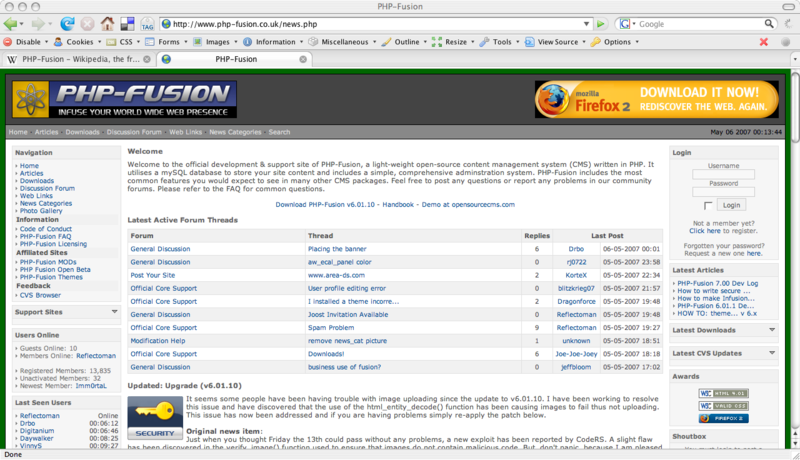The width and height of the screenshot is (800, 460).
Task: Click the W3C Valid CSS award badge
Action: tap(723, 406)
